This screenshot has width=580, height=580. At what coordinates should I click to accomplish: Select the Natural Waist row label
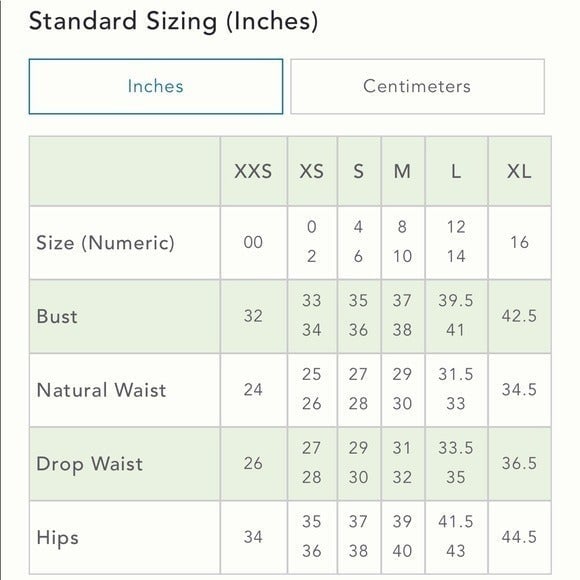click(101, 390)
